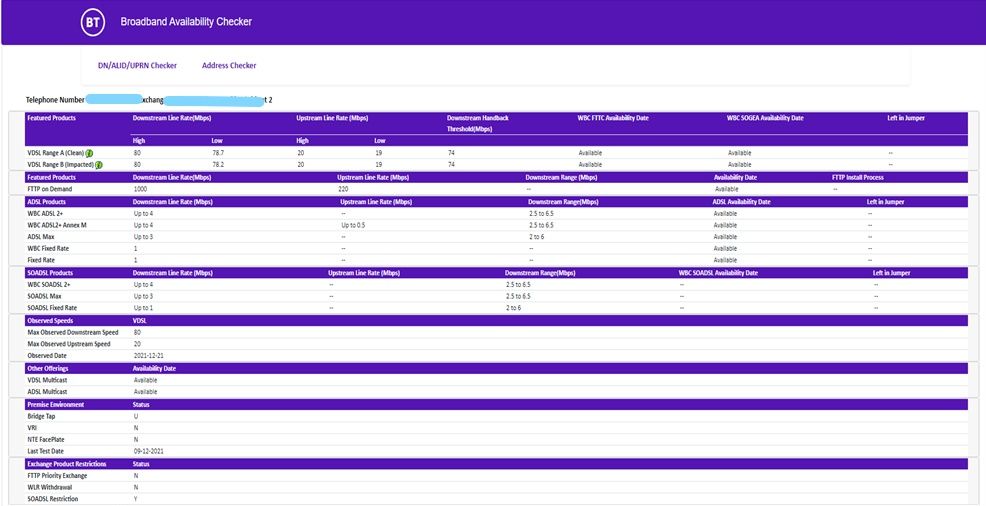Click the WBC SOADSL 2+ row label
The height and width of the screenshot is (506, 986).
(x=51, y=284)
